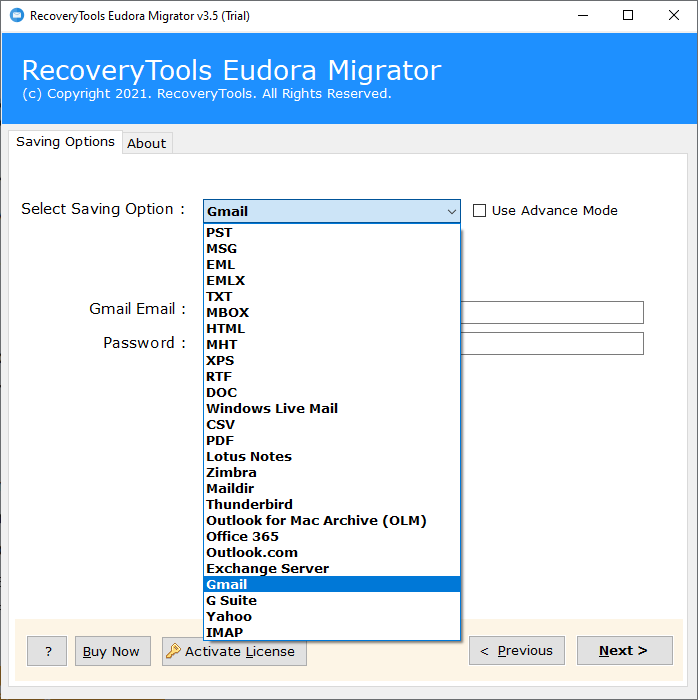This screenshot has width=698, height=700.
Task: Click the Buy Now button
Action: [x=113, y=651]
